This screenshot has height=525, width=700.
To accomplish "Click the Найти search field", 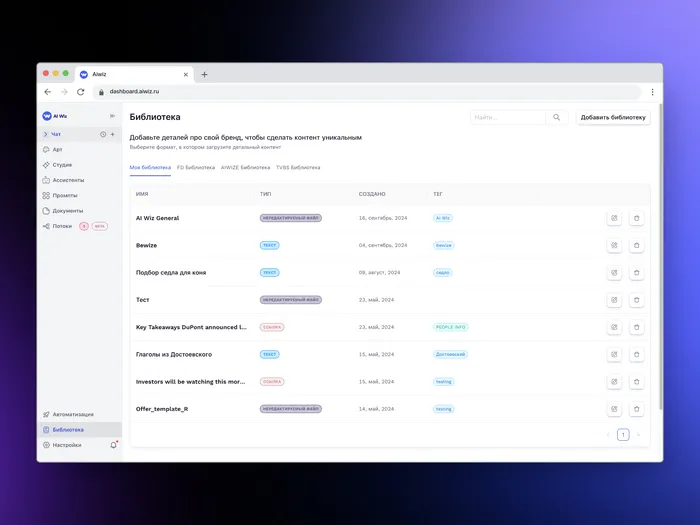I will (507, 117).
